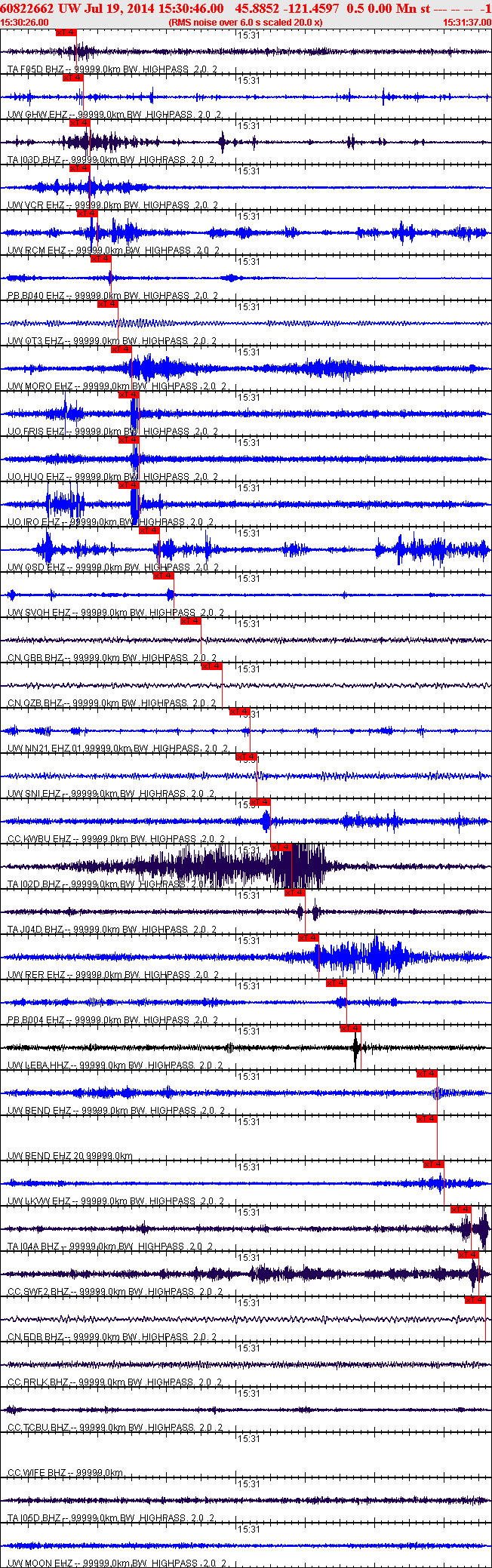Click red pick marker on UW LEBA trace

[x=350, y=1028]
